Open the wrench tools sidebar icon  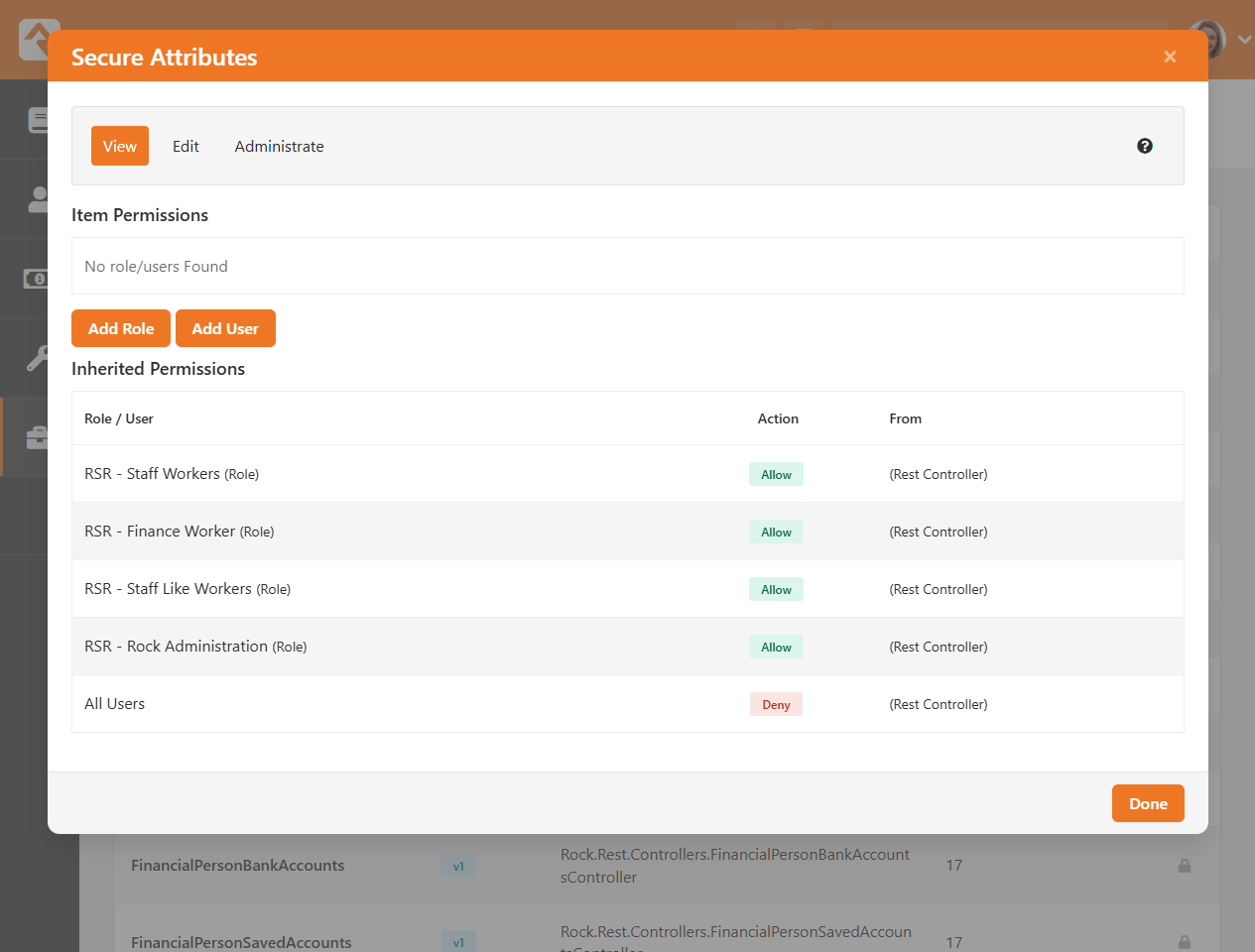pyautogui.click(x=37, y=358)
